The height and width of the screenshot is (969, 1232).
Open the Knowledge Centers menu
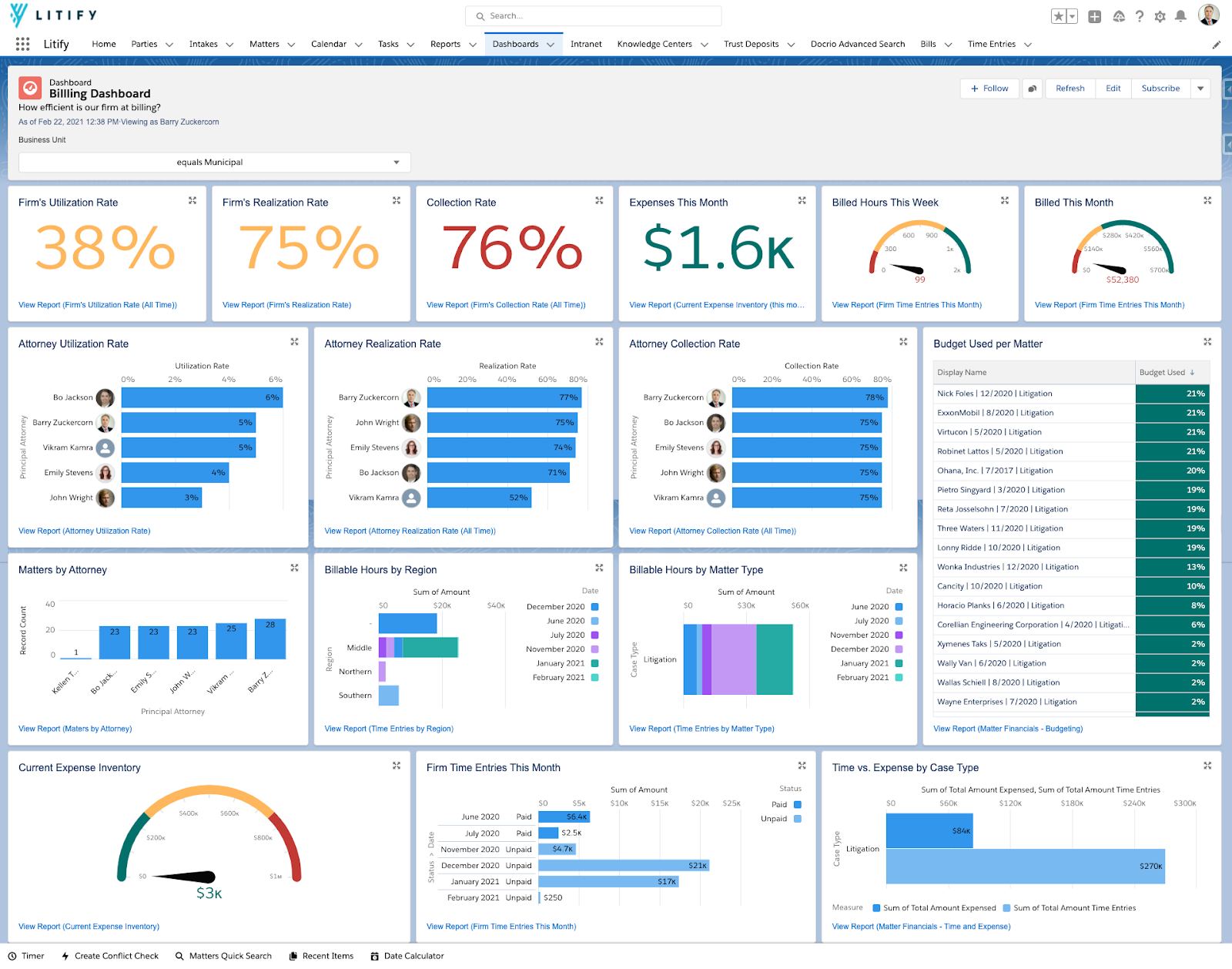pos(656,44)
